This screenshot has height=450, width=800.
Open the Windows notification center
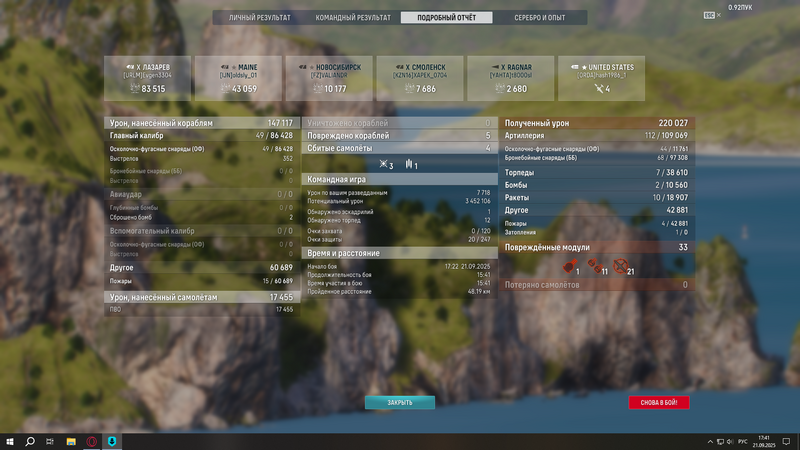pyautogui.click(x=786, y=442)
